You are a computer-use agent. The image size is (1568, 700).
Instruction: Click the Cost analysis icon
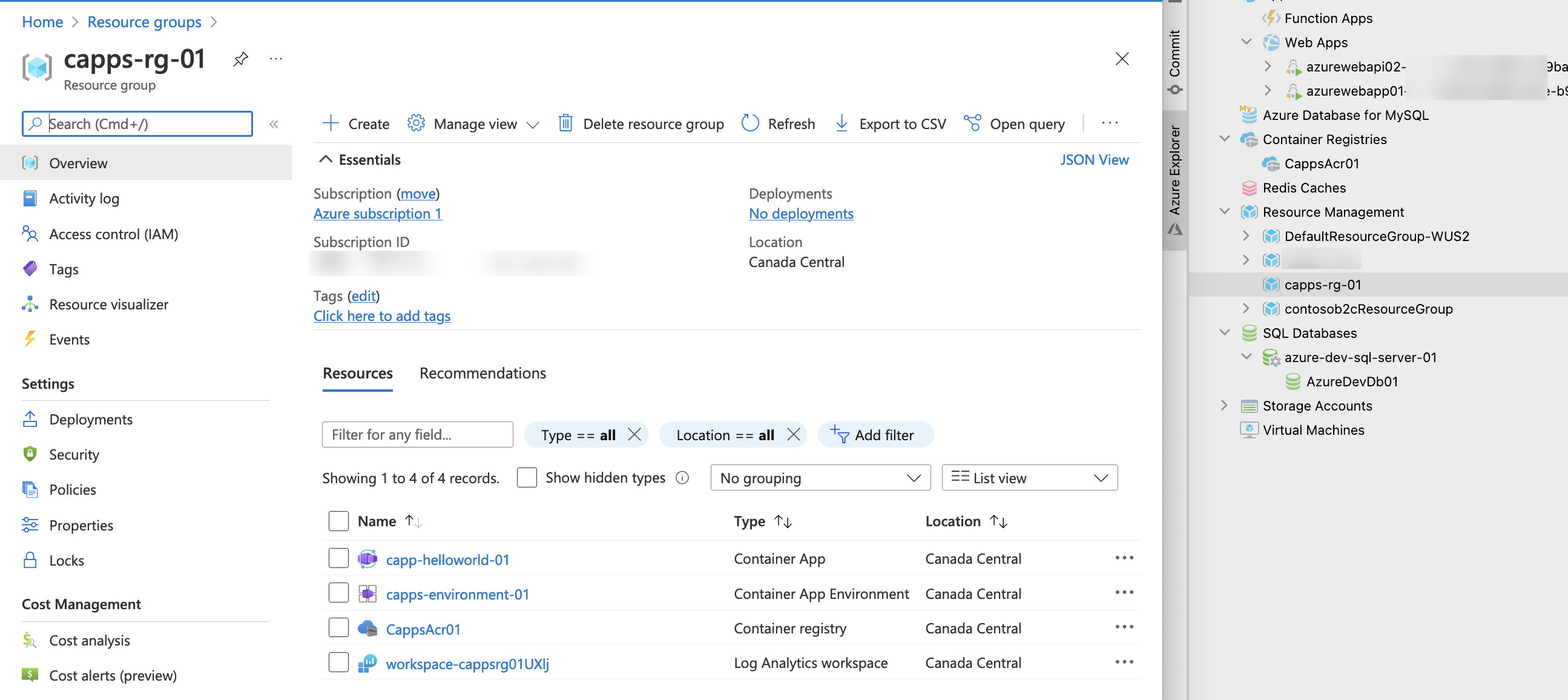30,640
